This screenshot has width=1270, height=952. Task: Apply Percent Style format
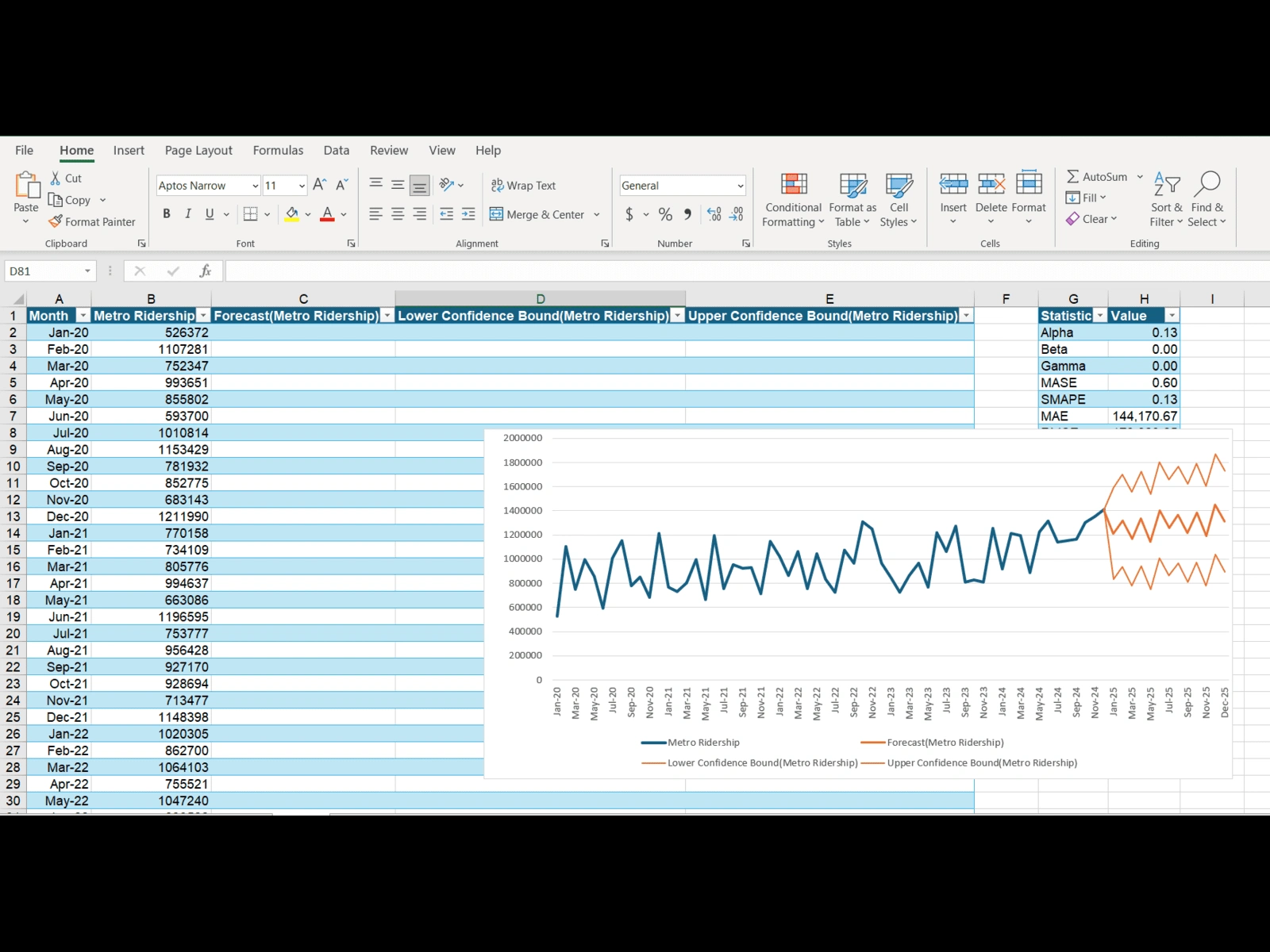point(665,214)
